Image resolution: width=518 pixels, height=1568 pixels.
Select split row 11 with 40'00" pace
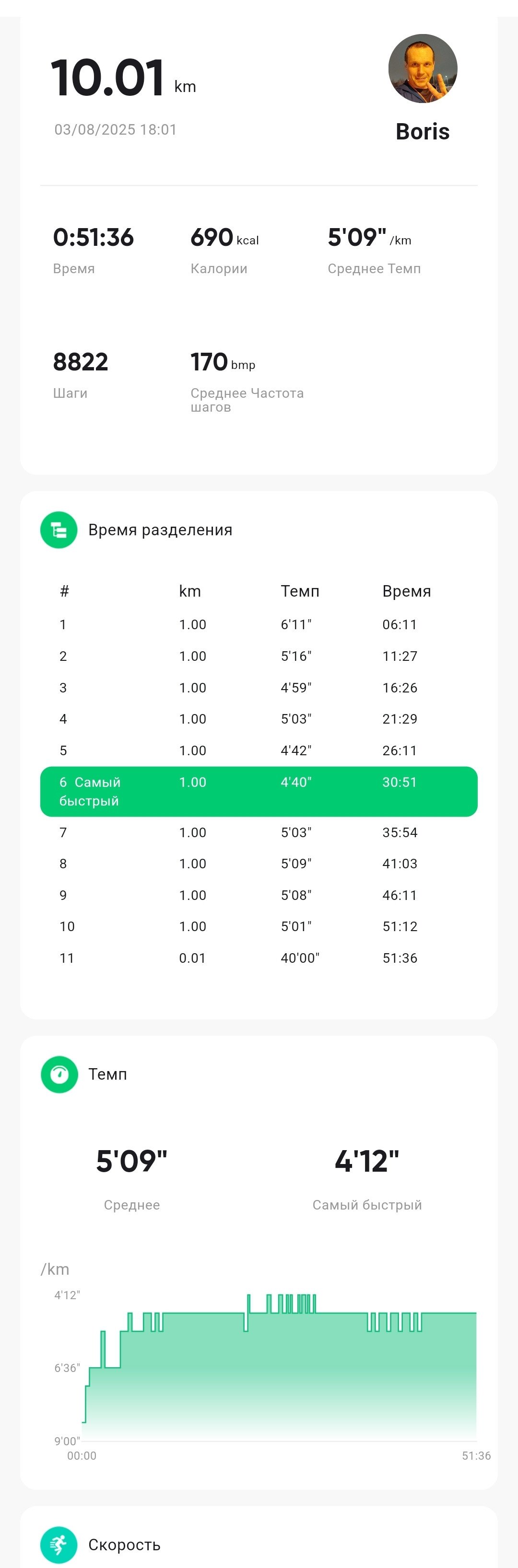259,958
